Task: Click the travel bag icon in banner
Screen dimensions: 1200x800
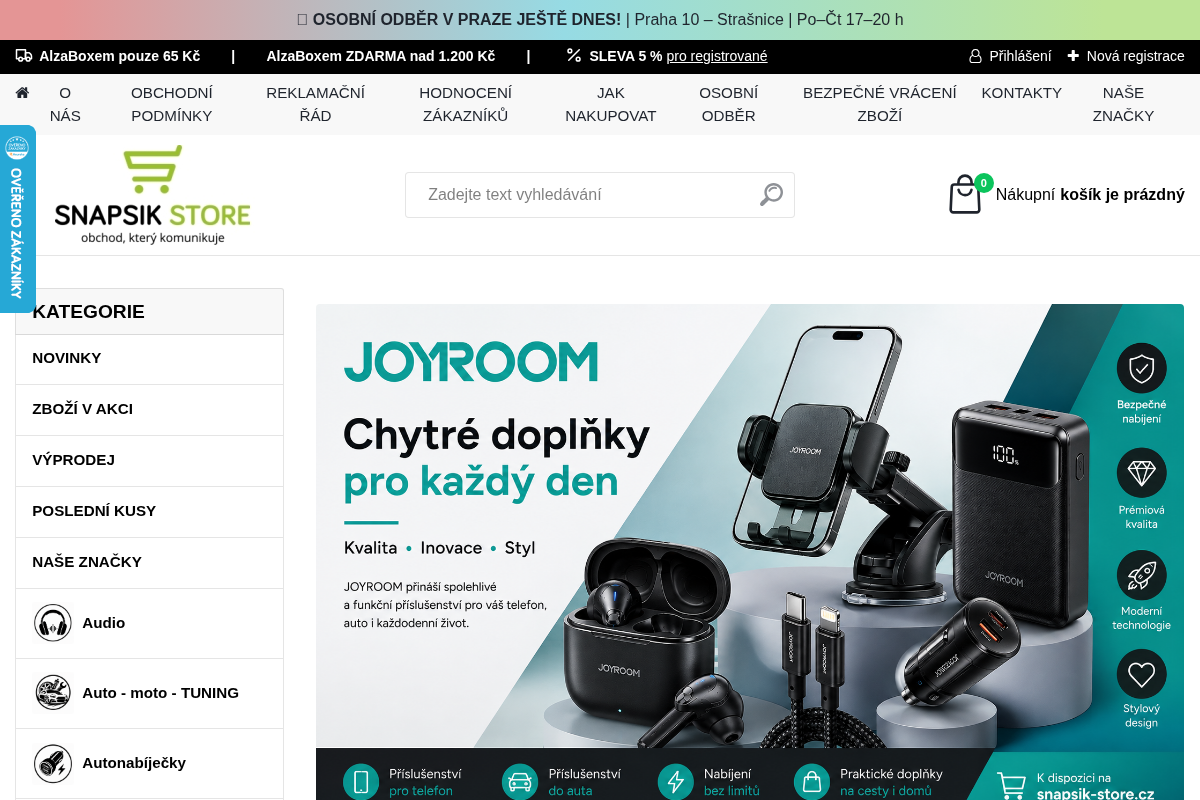Action: 812,782
